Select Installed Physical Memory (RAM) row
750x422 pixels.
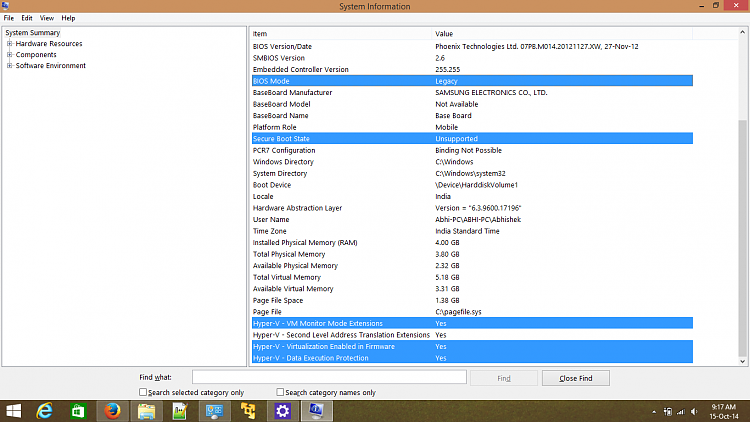pyautogui.click(x=472, y=243)
